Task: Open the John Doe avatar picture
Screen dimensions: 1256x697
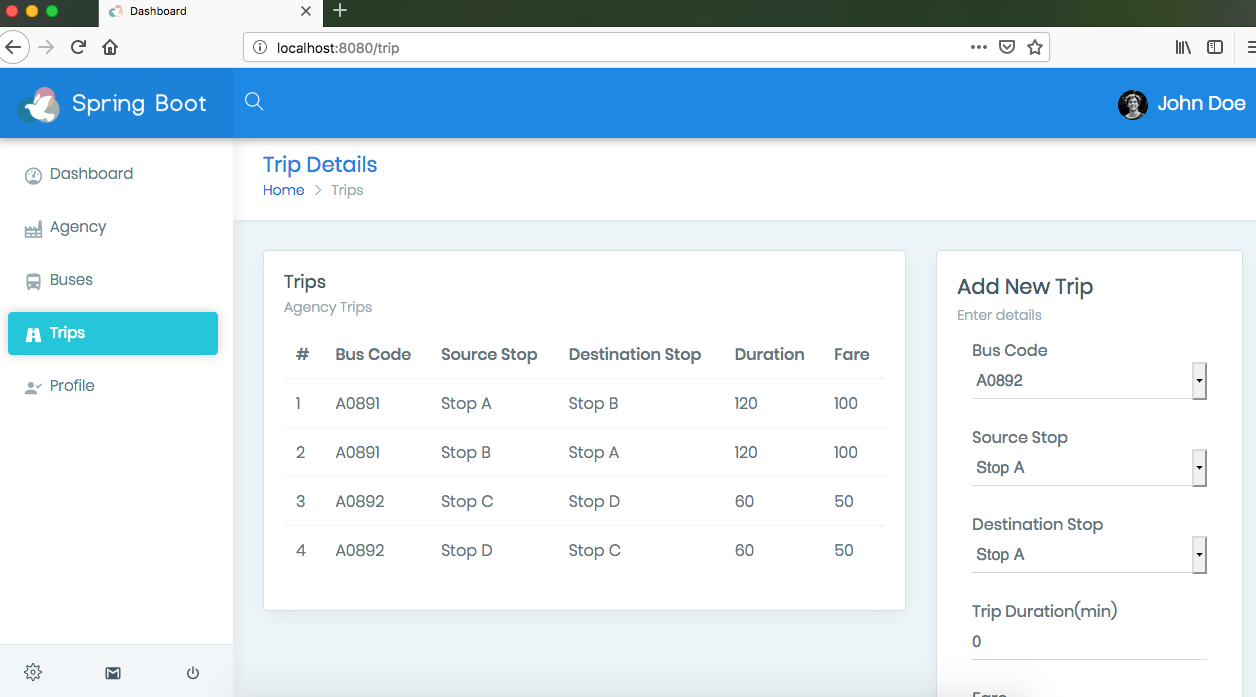Action: [1132, 104]
